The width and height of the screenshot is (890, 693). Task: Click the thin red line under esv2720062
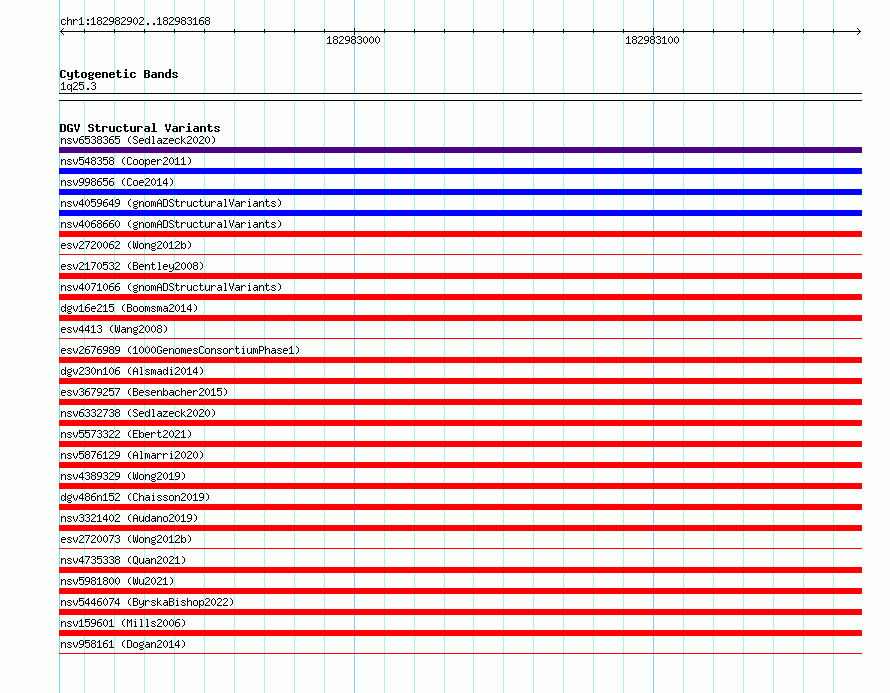click(460, 254)
